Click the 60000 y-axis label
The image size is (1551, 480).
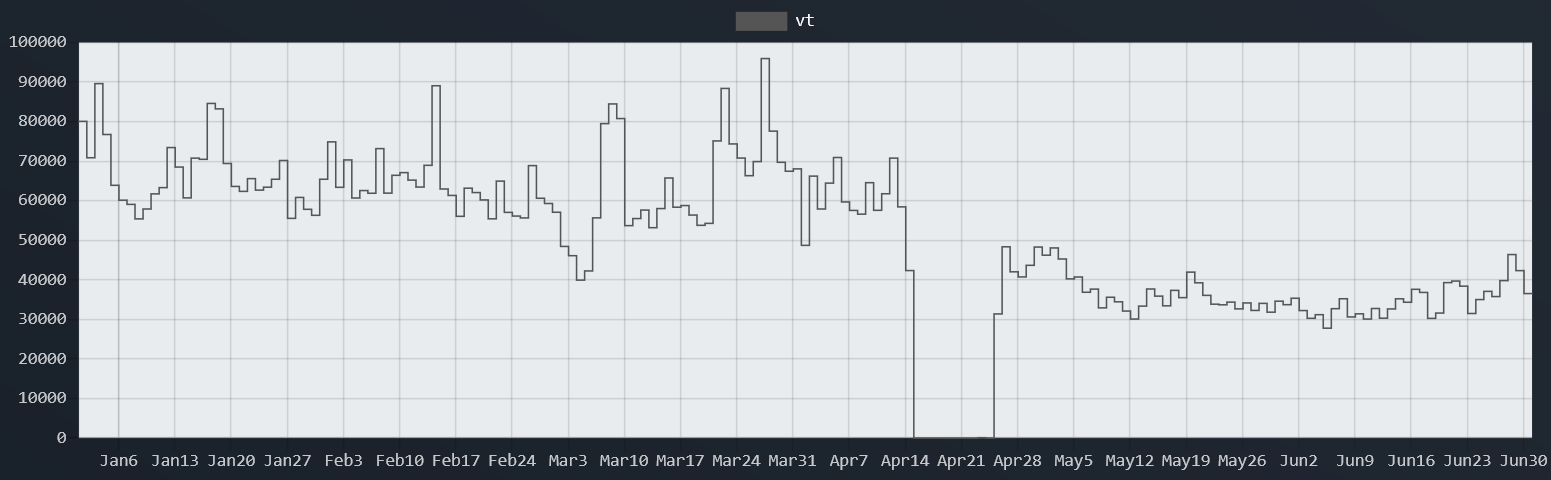point(42,200)
